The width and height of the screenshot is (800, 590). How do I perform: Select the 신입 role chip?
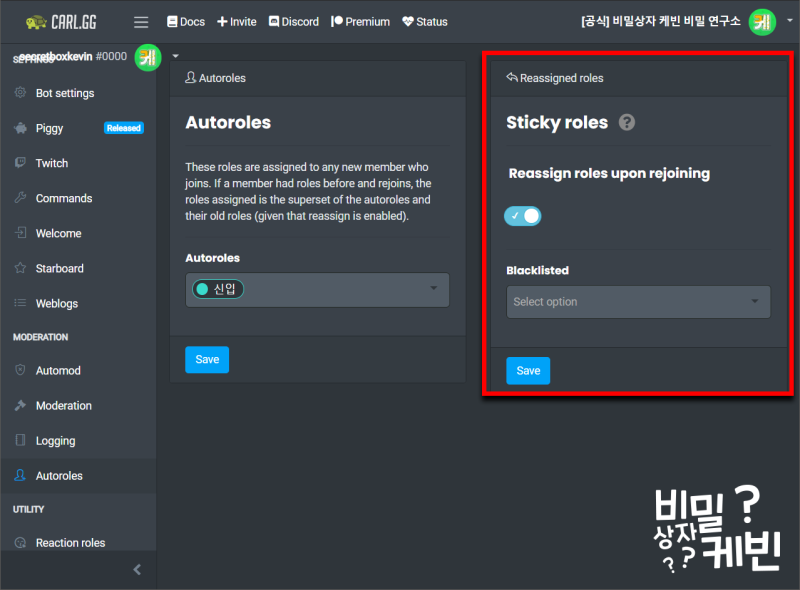[218, 289]
